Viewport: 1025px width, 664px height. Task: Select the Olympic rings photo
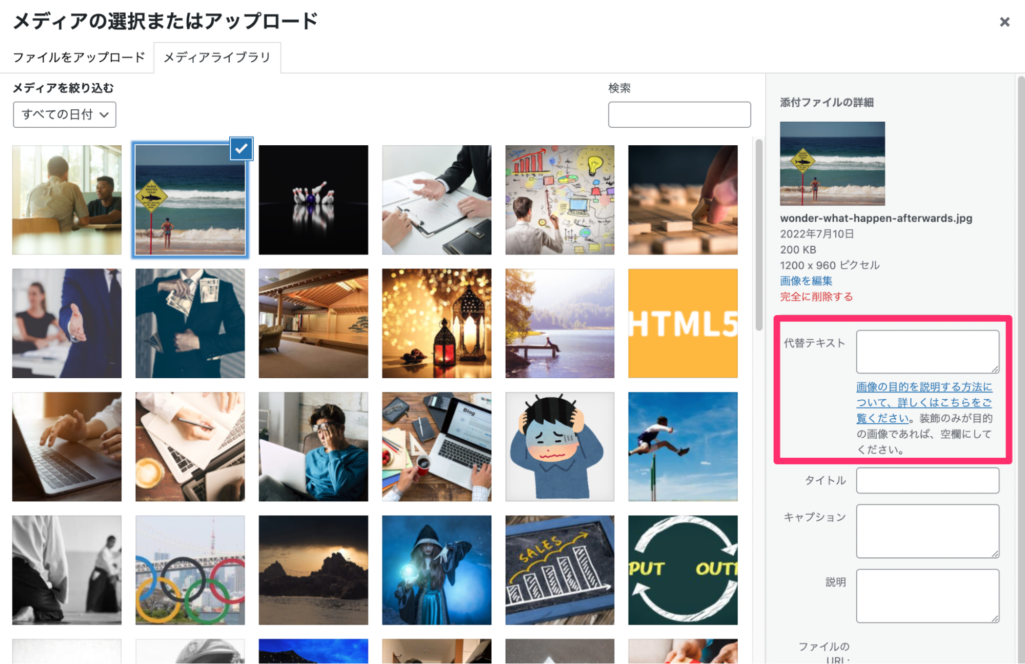pos(189,570)
